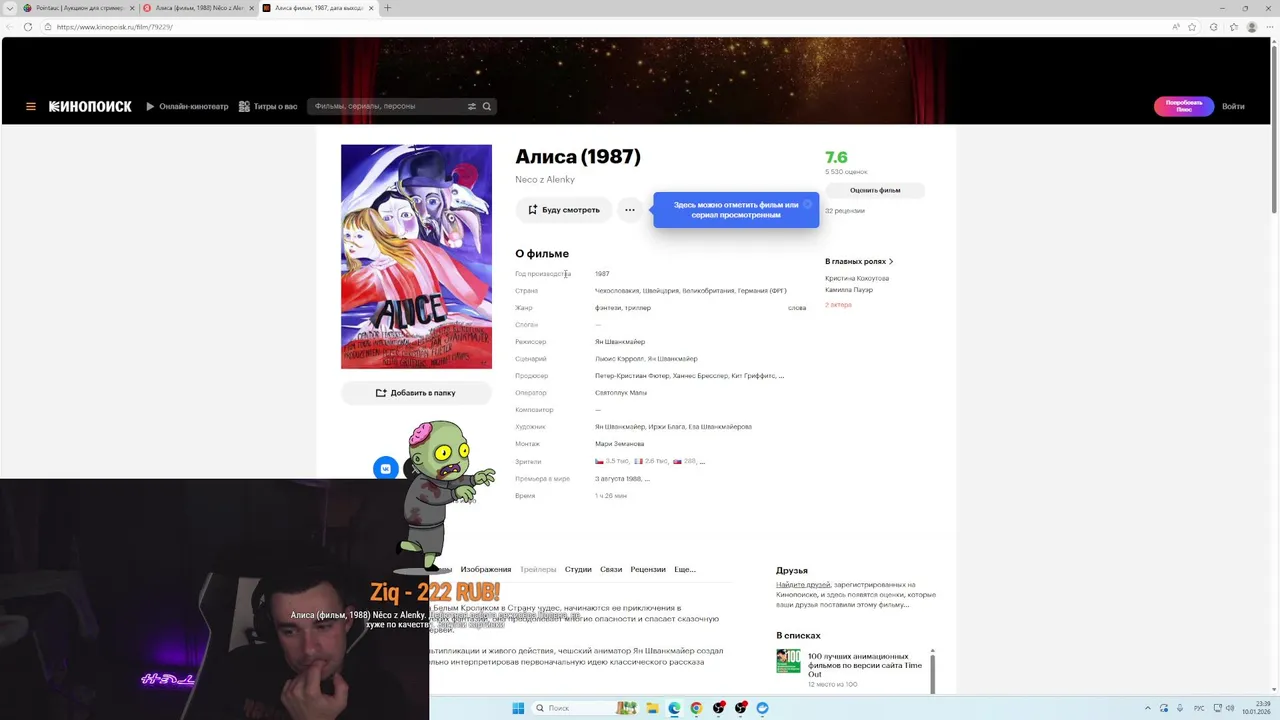Image resolution: width=1280 pixels, height=720 pixels.
Task: Open the Kinopoisk hamburger menu
Action: pyautogui.click(x=31, y=106)
